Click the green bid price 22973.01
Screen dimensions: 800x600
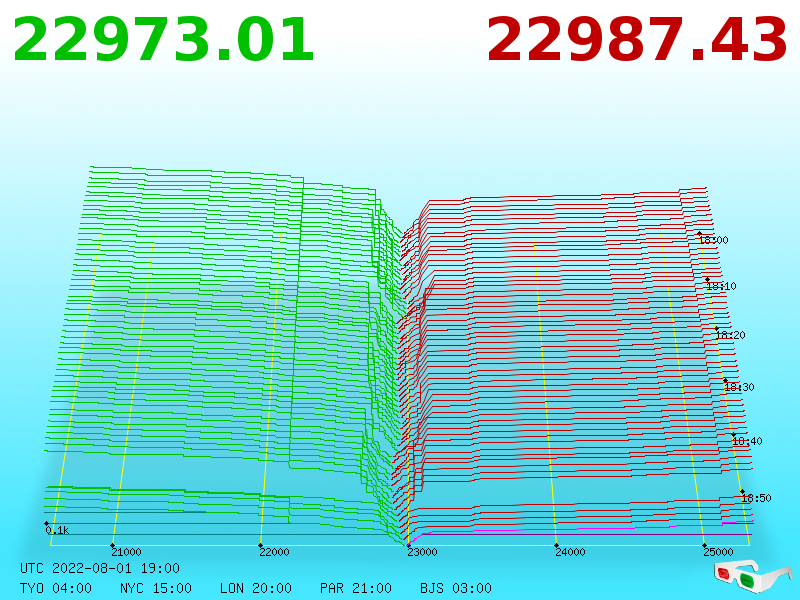(163, 40)
